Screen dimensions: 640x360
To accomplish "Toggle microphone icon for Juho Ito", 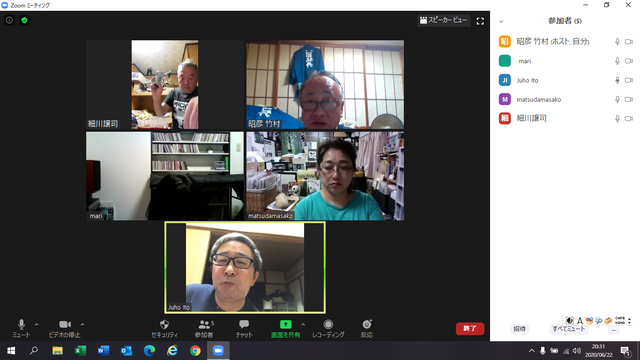I will tap(617, 80).
